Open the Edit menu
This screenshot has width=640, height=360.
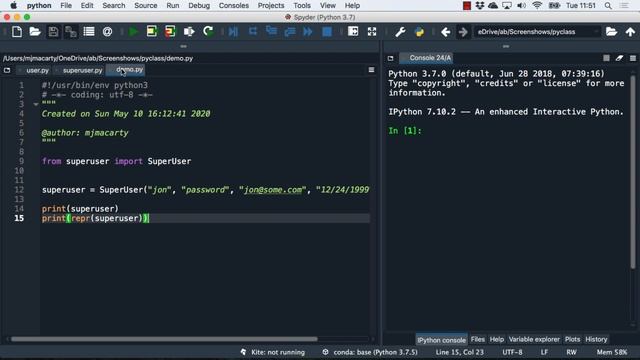tap(87, 6)
